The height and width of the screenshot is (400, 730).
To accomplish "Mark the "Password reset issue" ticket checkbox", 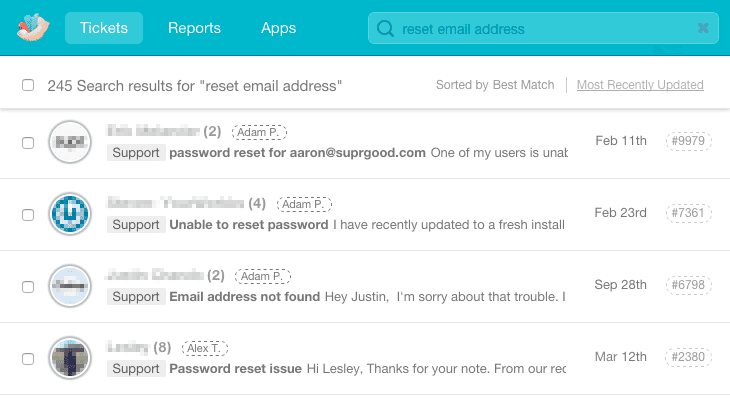I will (28, 358).
